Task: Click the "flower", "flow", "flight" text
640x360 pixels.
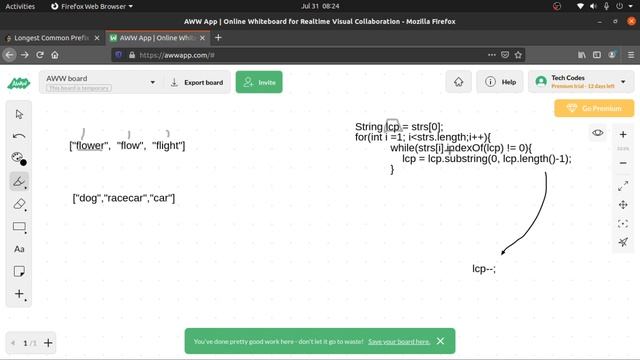Action: coord(127,145)
